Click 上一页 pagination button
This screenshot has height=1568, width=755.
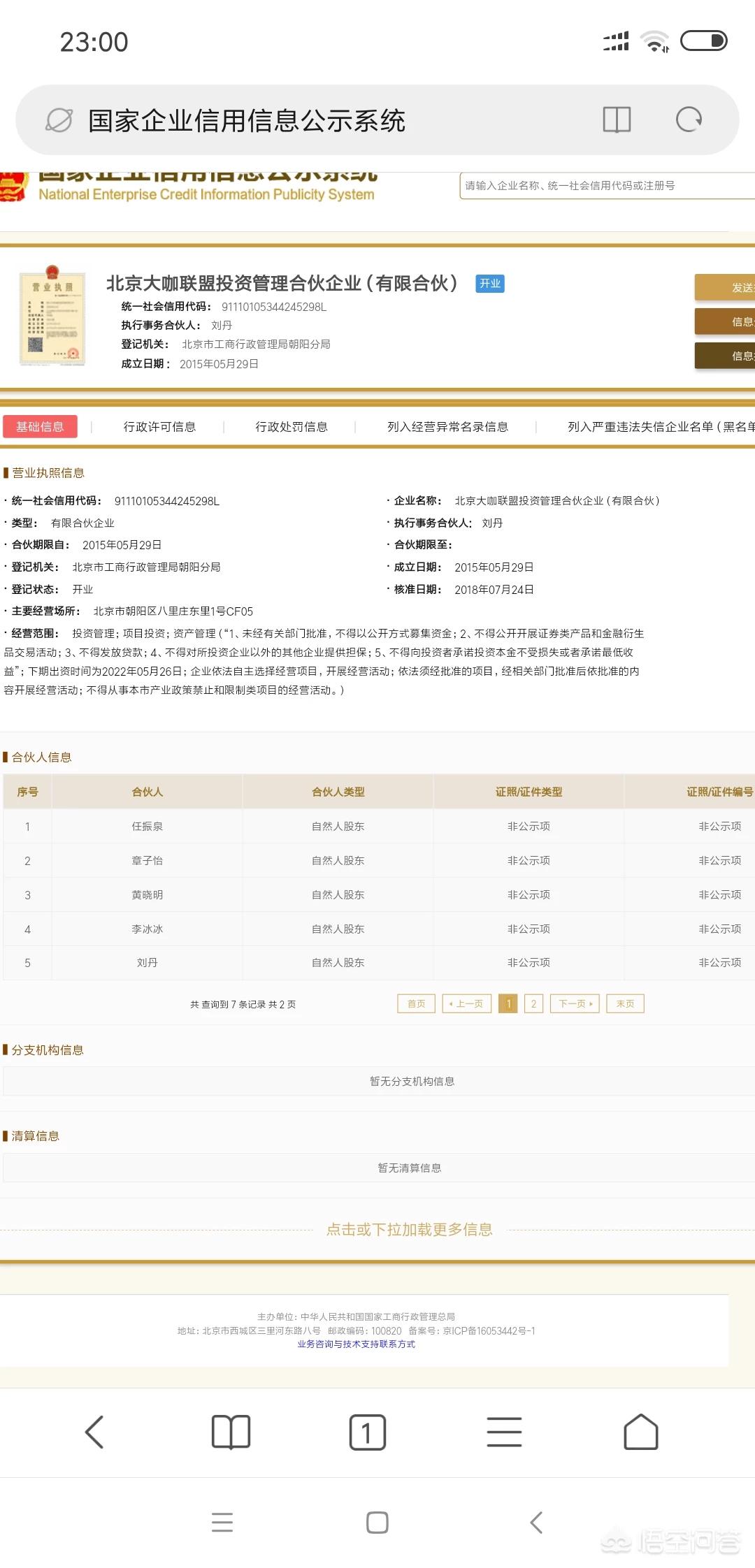pyautogui.click(x=466, y=1004)
